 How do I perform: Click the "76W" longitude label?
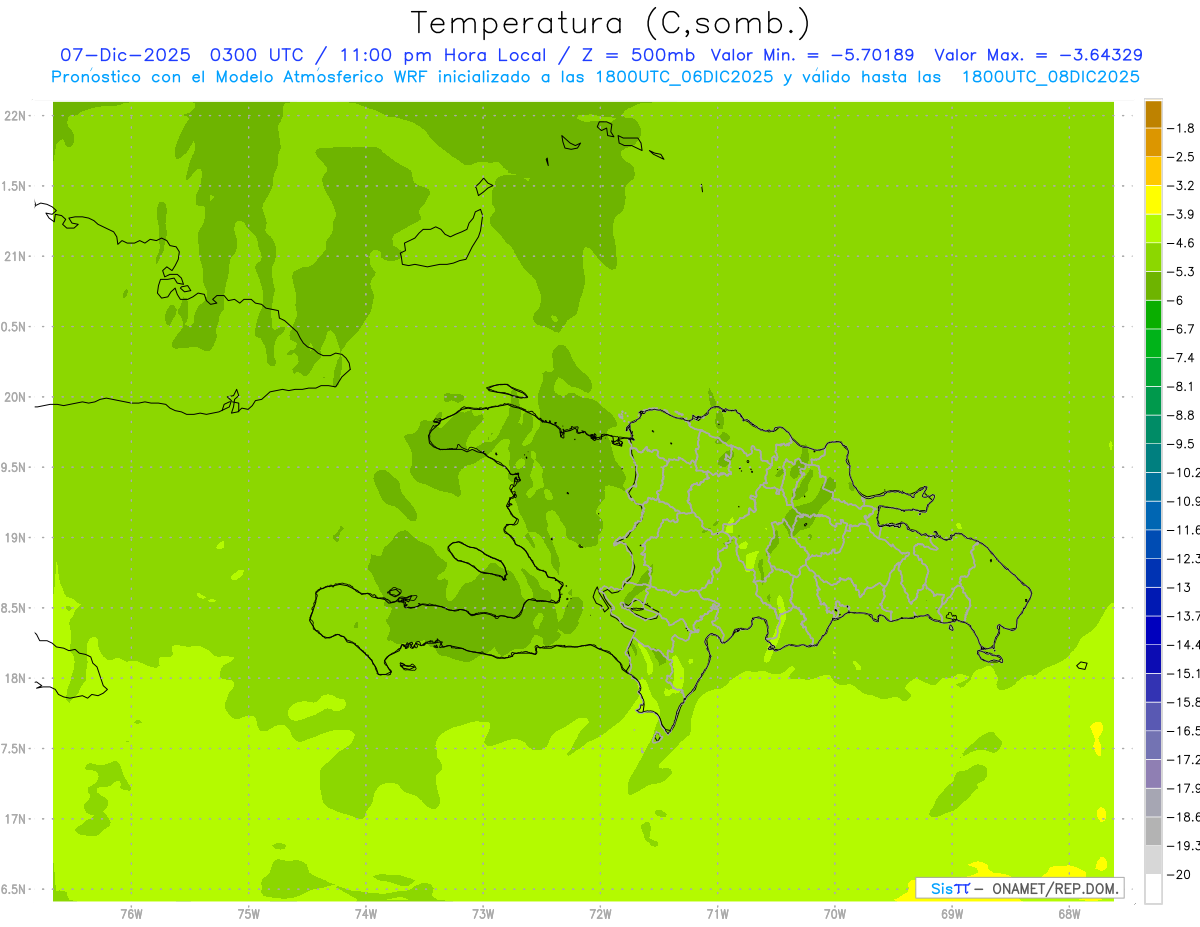click(x=131, y=914)
